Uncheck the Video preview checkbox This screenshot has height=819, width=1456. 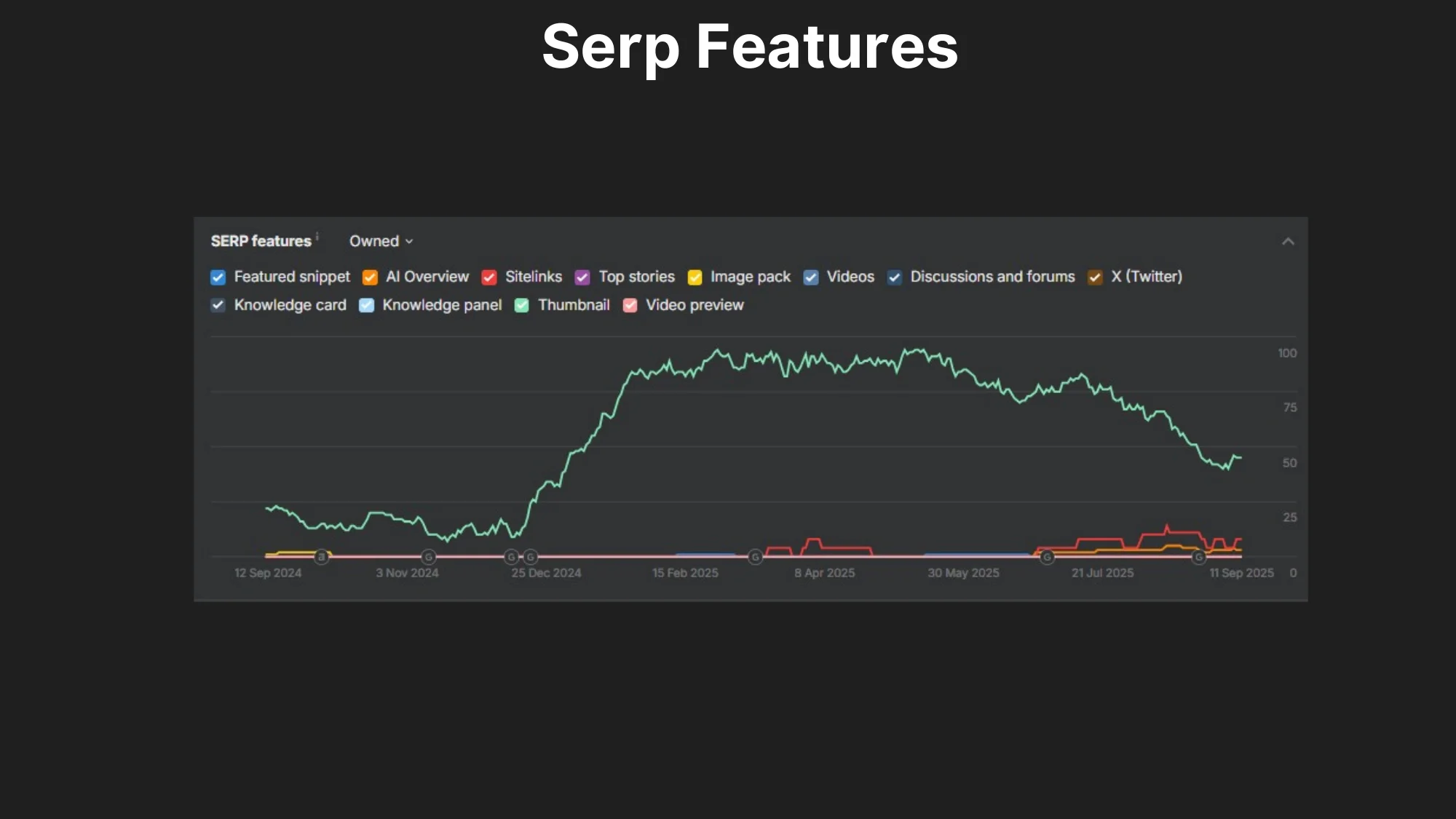point(630,306)
